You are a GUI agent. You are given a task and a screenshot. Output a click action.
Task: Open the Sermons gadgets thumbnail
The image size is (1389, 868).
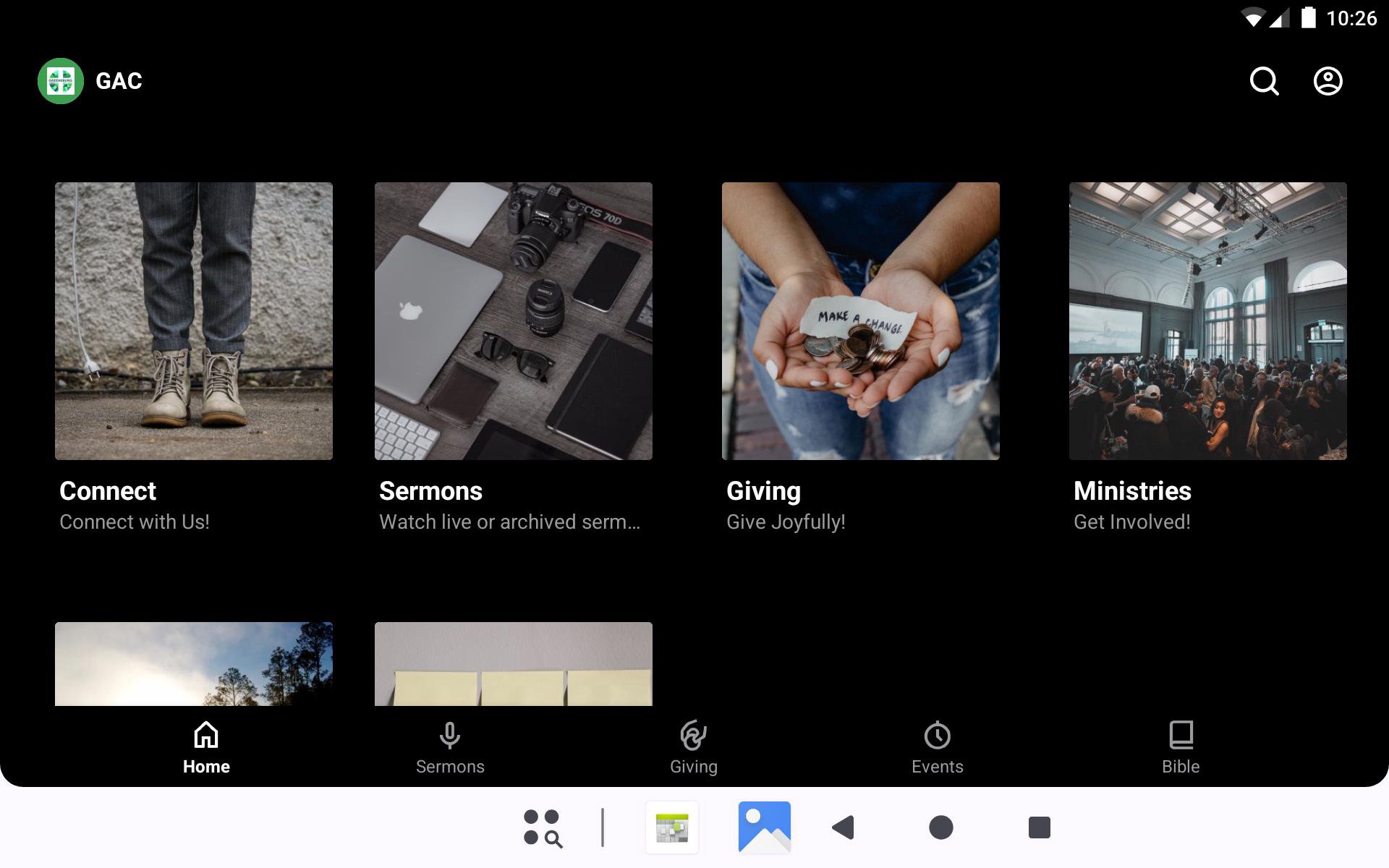pos(514,321)
